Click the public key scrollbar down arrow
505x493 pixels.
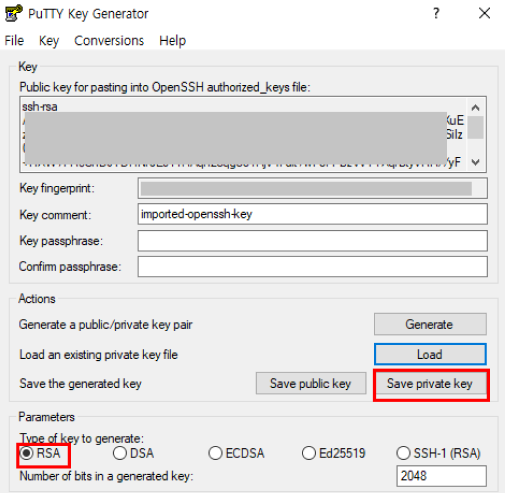pyautogui.click(x=476, y=162)
